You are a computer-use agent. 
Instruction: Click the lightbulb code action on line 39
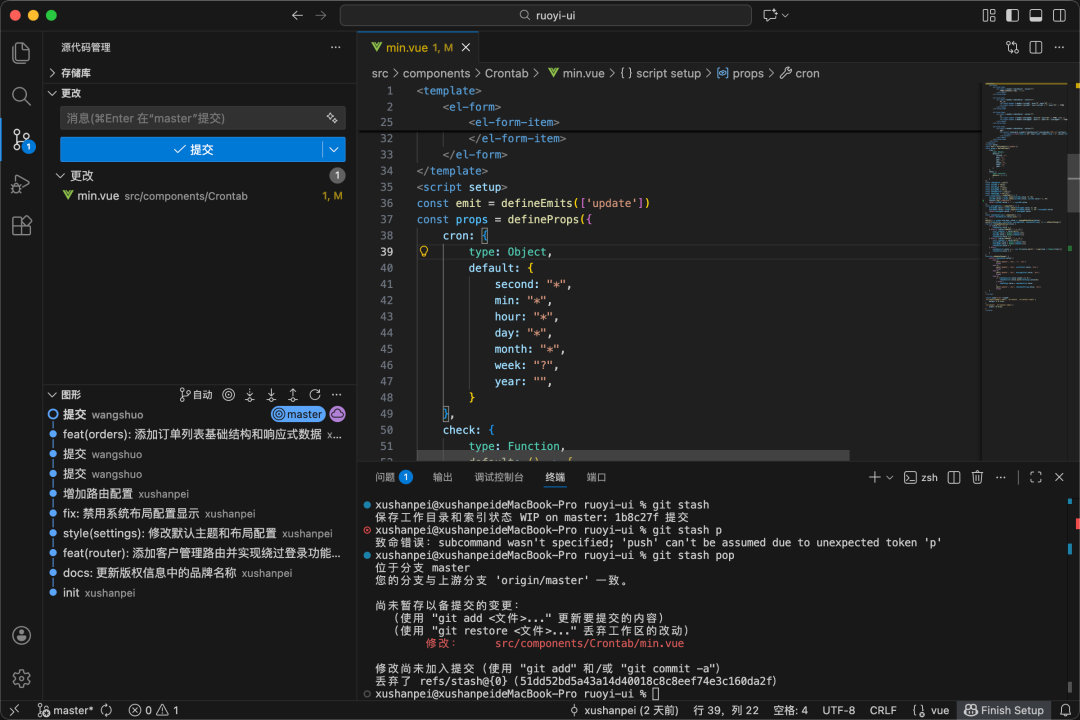click(423, 252)
